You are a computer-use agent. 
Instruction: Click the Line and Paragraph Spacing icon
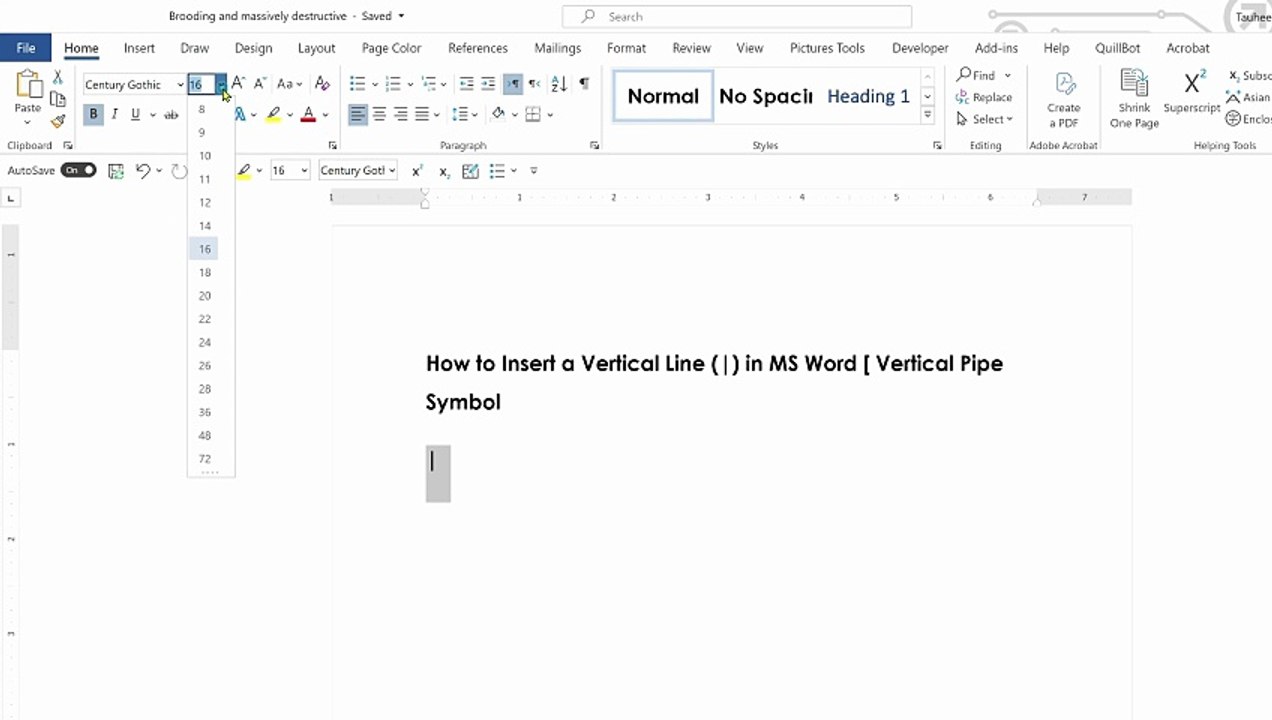point(459,115)
